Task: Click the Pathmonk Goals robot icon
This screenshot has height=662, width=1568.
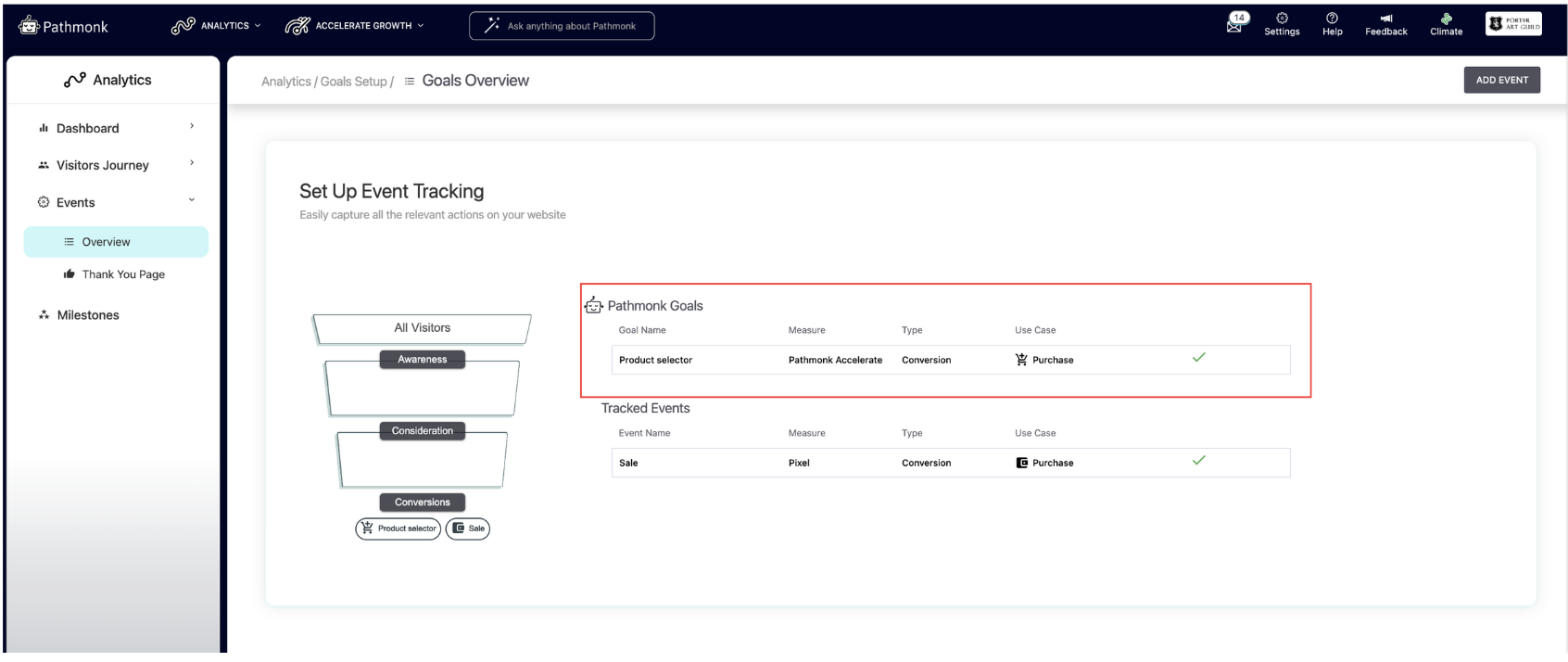Action: tap(593, 305)
